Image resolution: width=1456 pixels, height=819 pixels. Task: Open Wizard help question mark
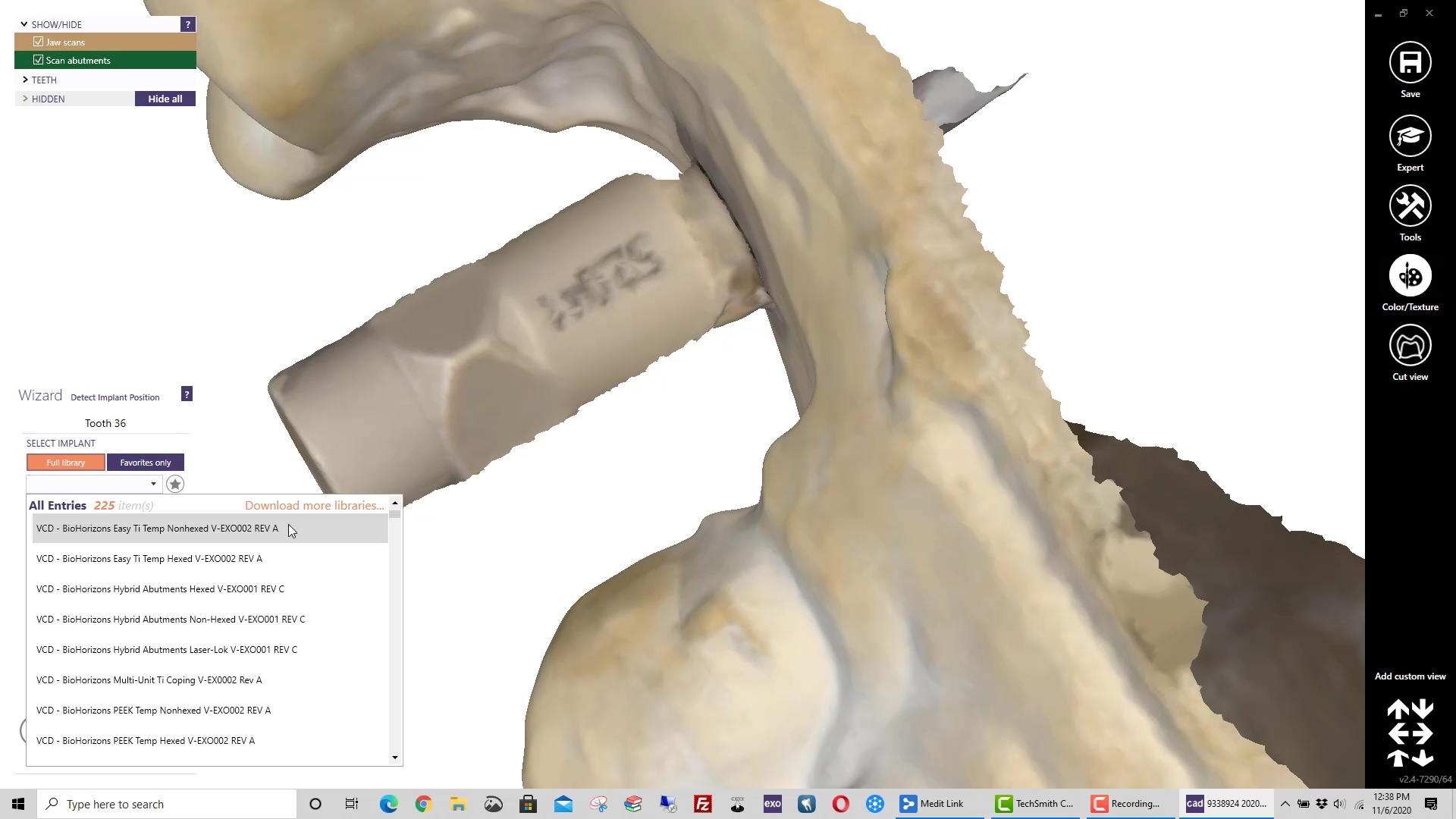[187, 394]
